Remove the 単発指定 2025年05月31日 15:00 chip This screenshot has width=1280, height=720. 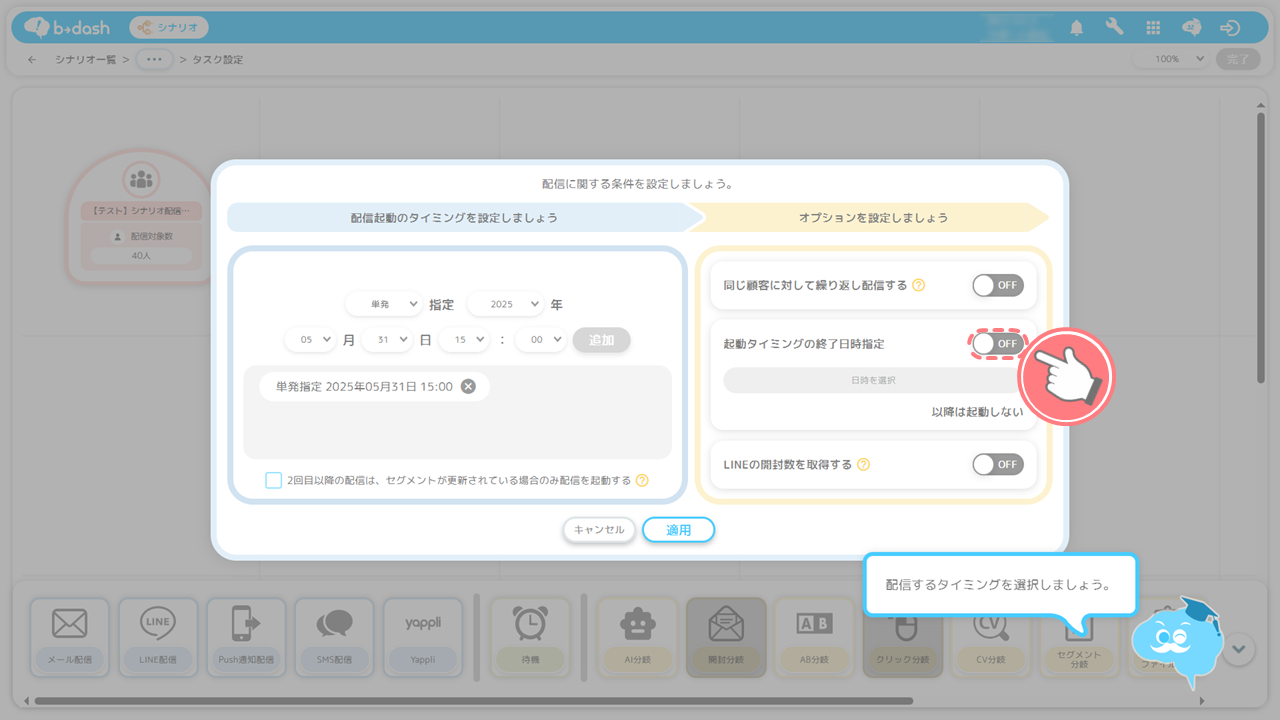tap(468, 386)
